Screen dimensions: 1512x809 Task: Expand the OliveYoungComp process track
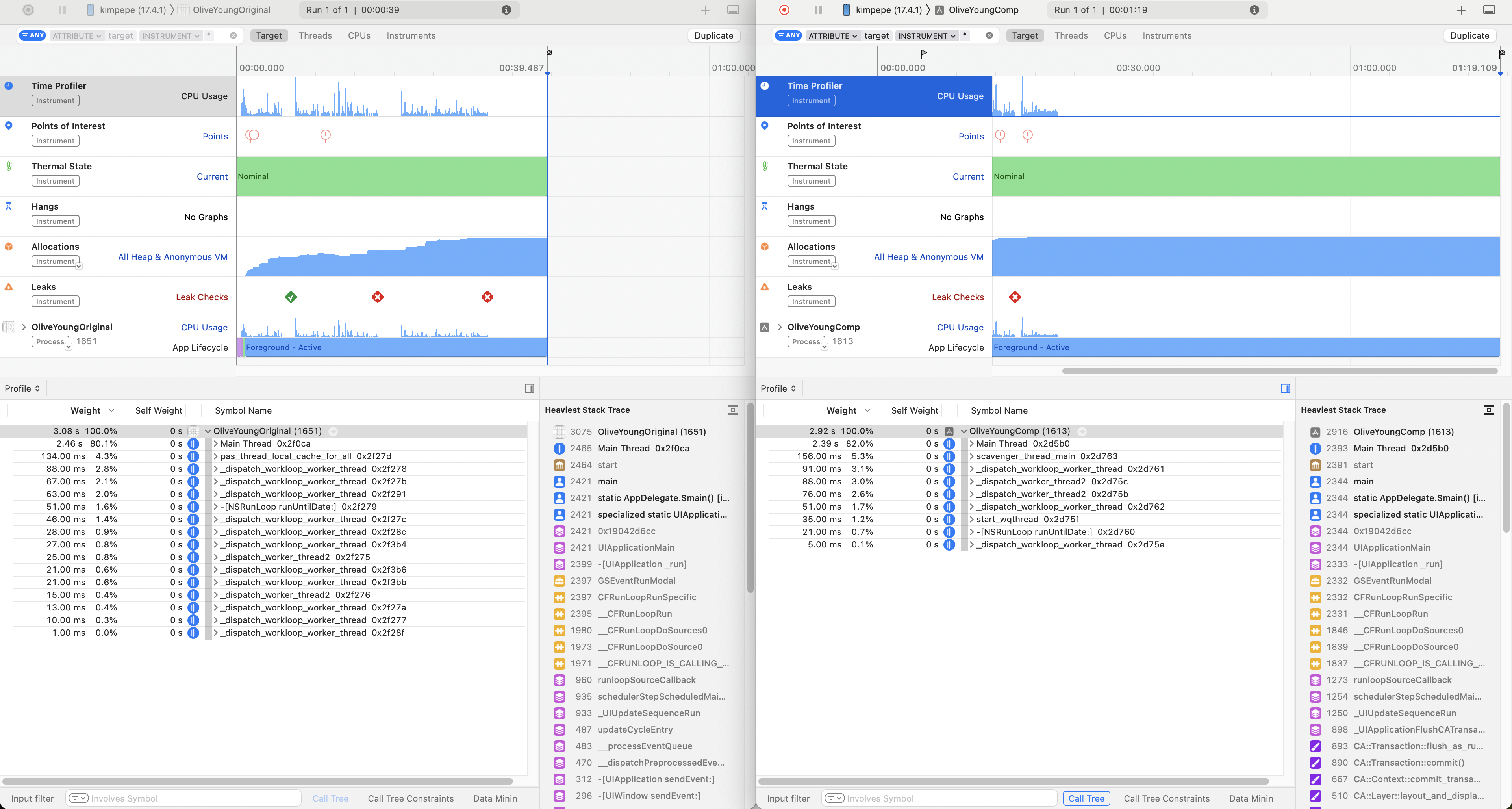coord(780,327)
